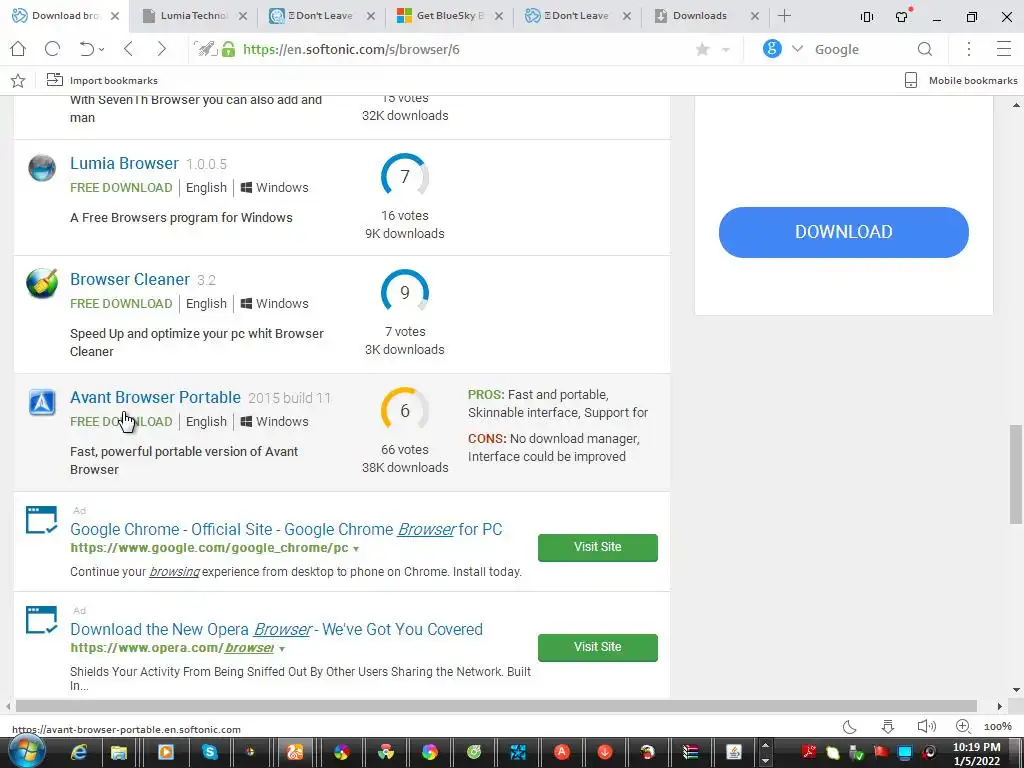Open the Lumia Browser title link

click(124, 163)
